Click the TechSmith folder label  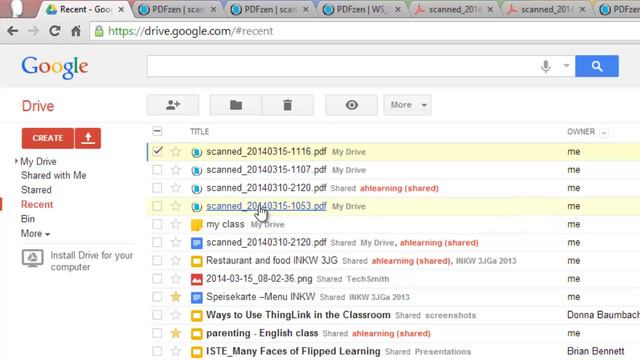[368, 279]
